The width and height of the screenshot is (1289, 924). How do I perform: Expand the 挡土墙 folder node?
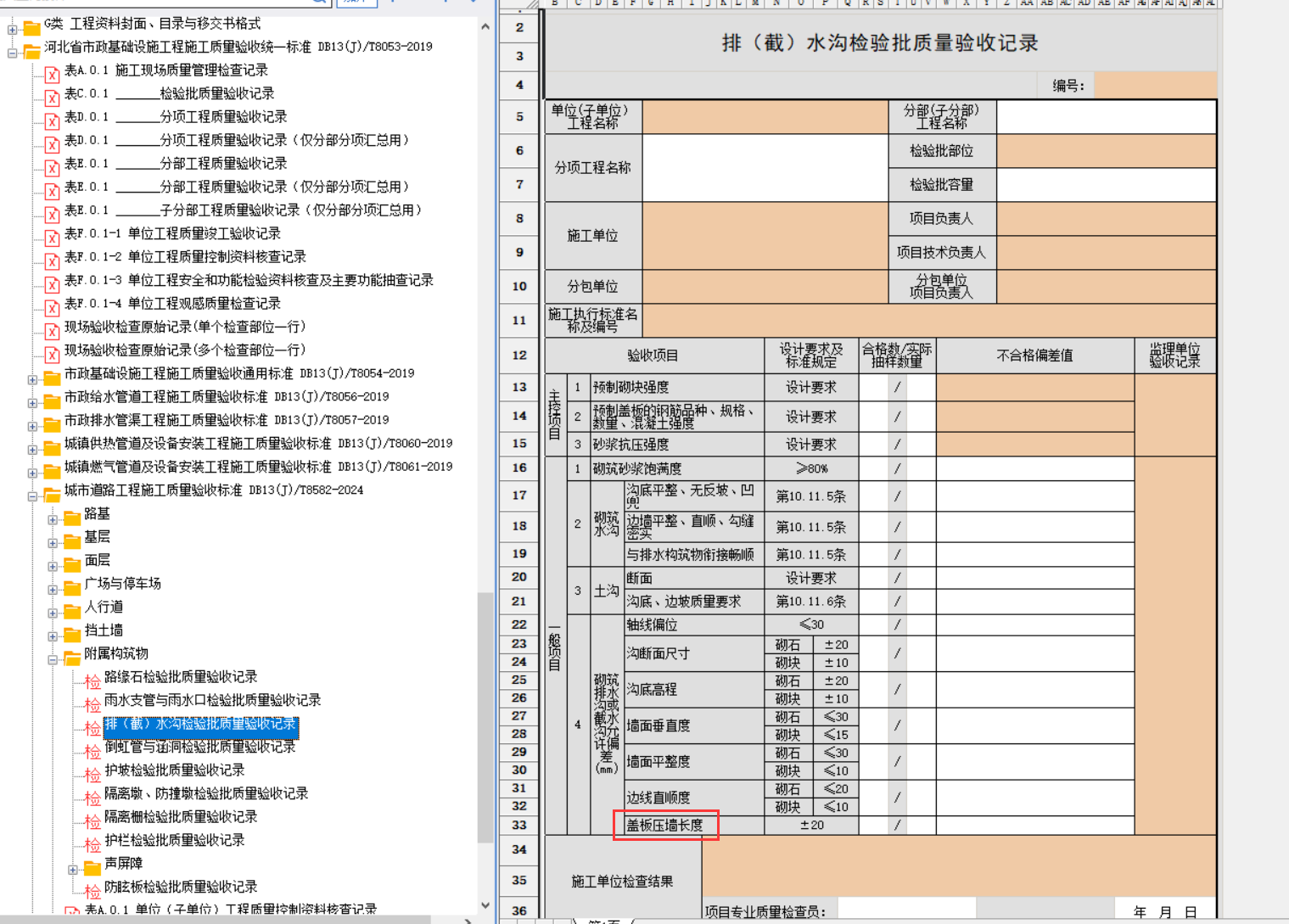[53, 636]
